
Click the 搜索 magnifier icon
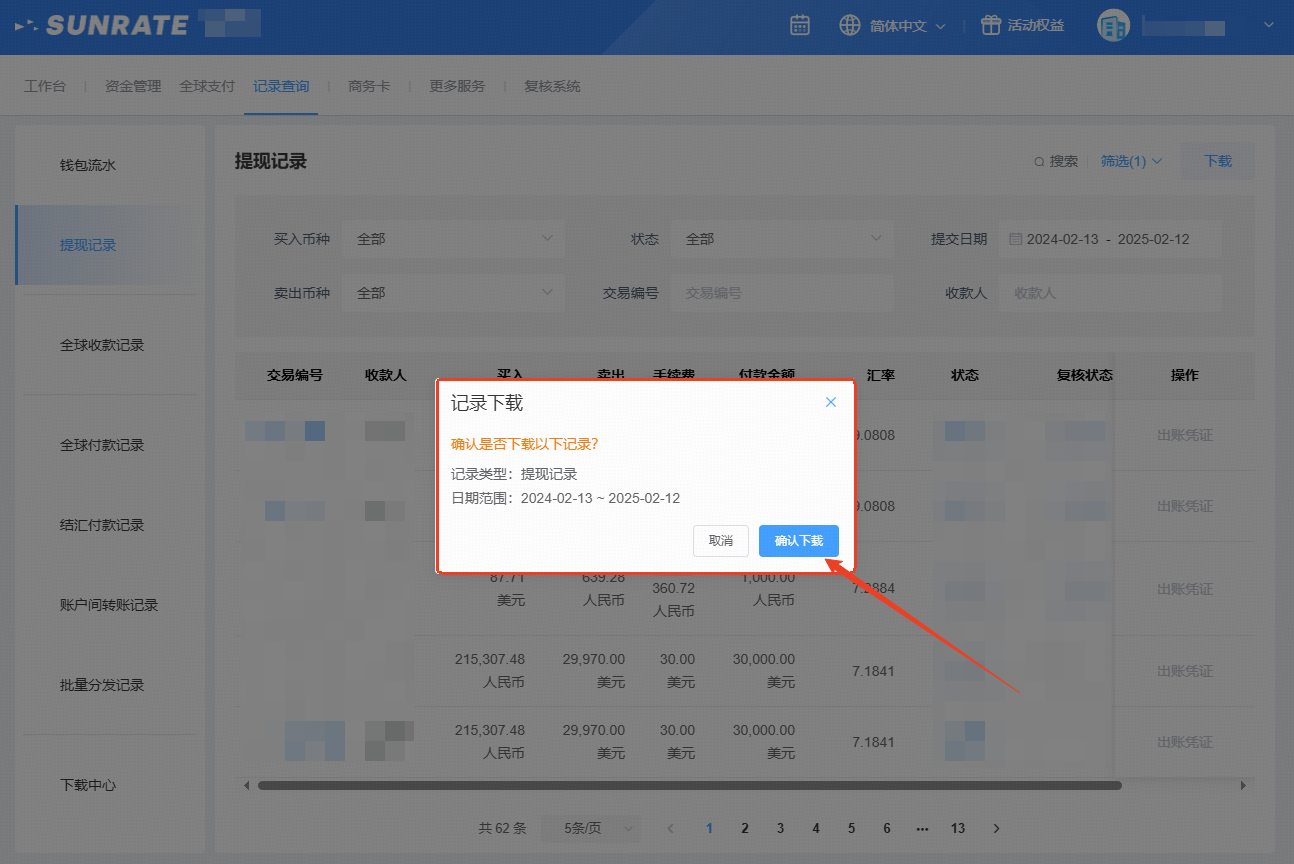(x=1040, y=161)
